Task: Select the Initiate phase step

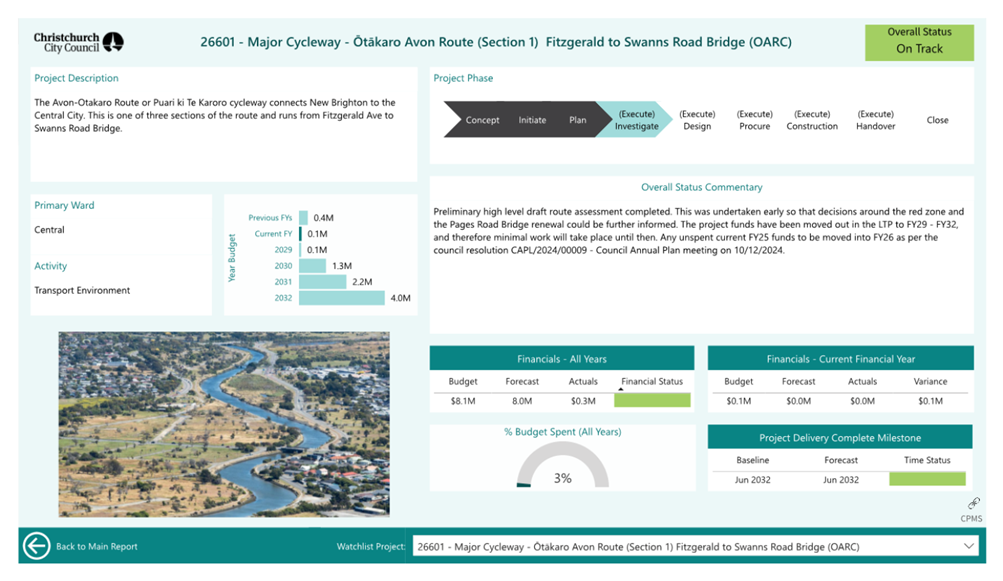Action: click(x=532, y=120)
